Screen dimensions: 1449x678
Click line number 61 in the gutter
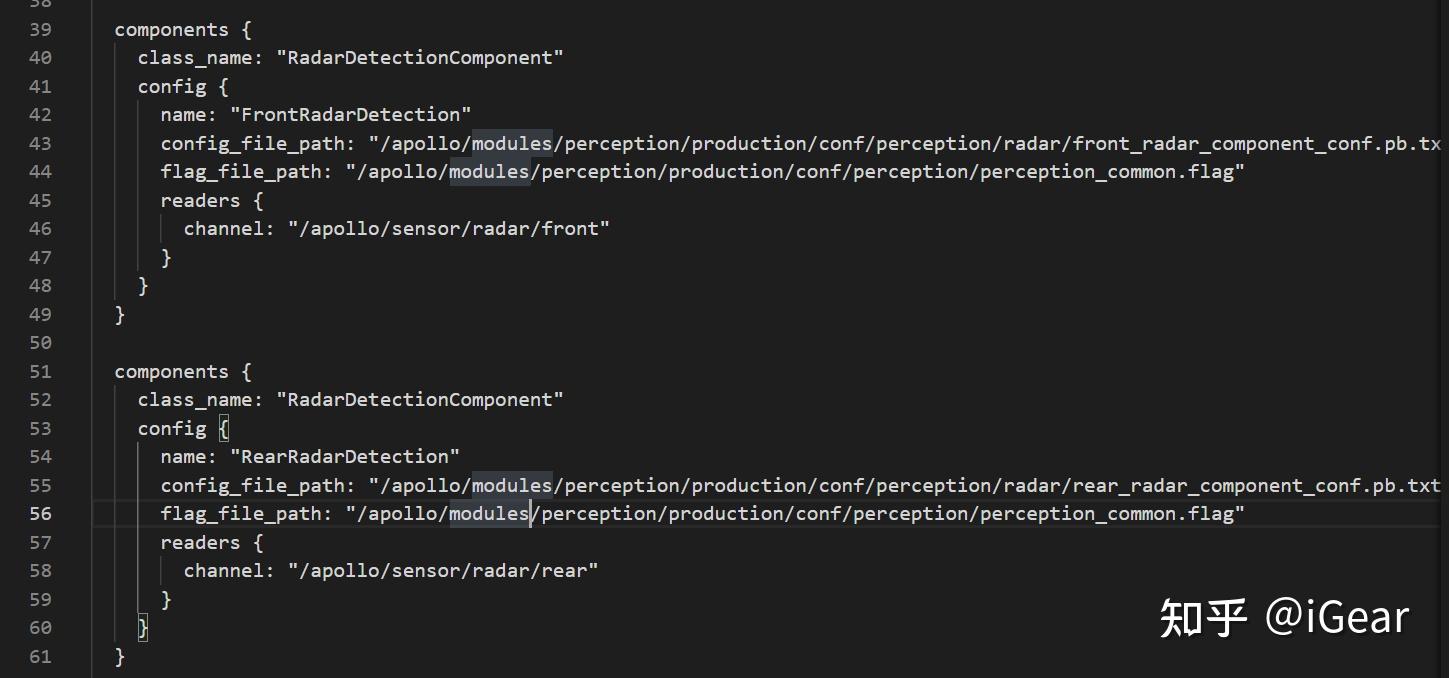pyautogui.click(x=40, y=656)
